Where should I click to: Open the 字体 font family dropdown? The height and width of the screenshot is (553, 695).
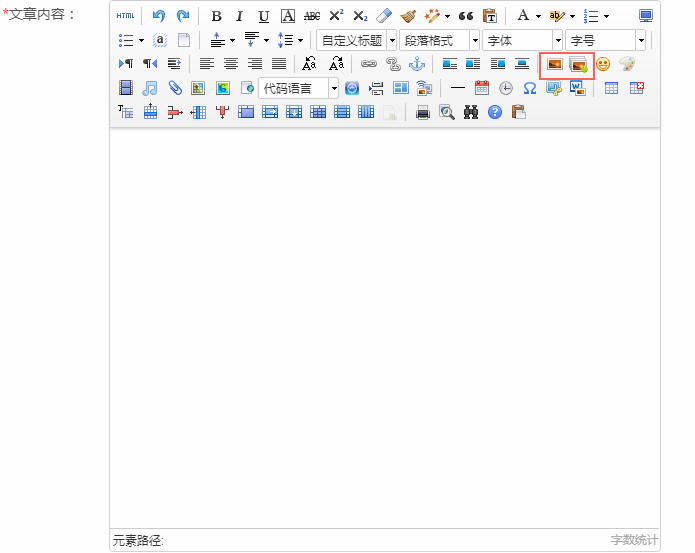coord(523,41)
